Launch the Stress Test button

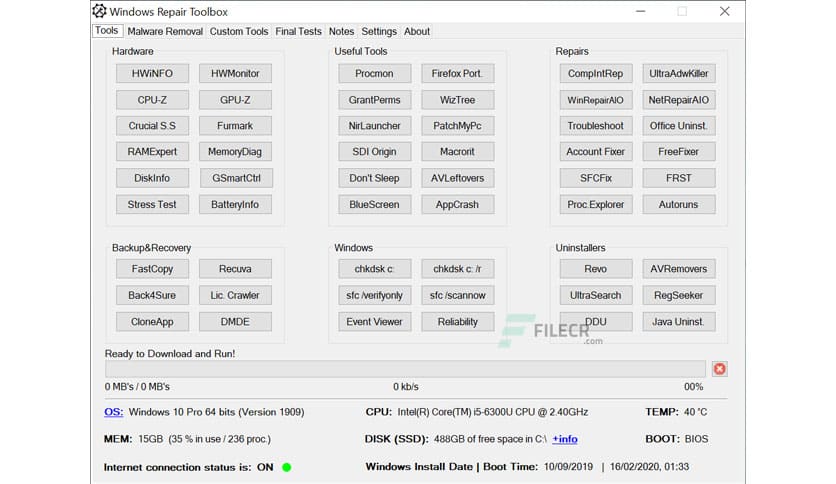pyautogui.click(x=152, y=205)
